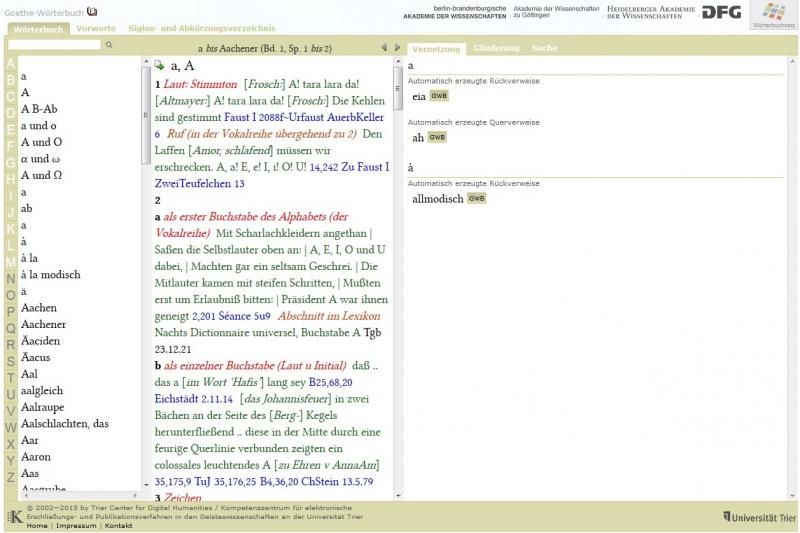Go to previous article with left arrow
This screenshot has height=533, width=800.
pos(384,47)
